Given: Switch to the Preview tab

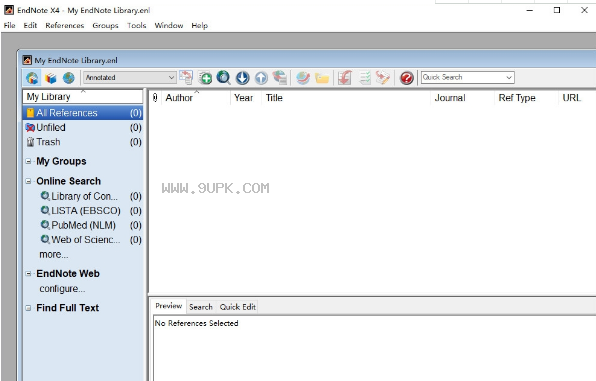Looking at the screenshot, I should [x=168, y=306].
